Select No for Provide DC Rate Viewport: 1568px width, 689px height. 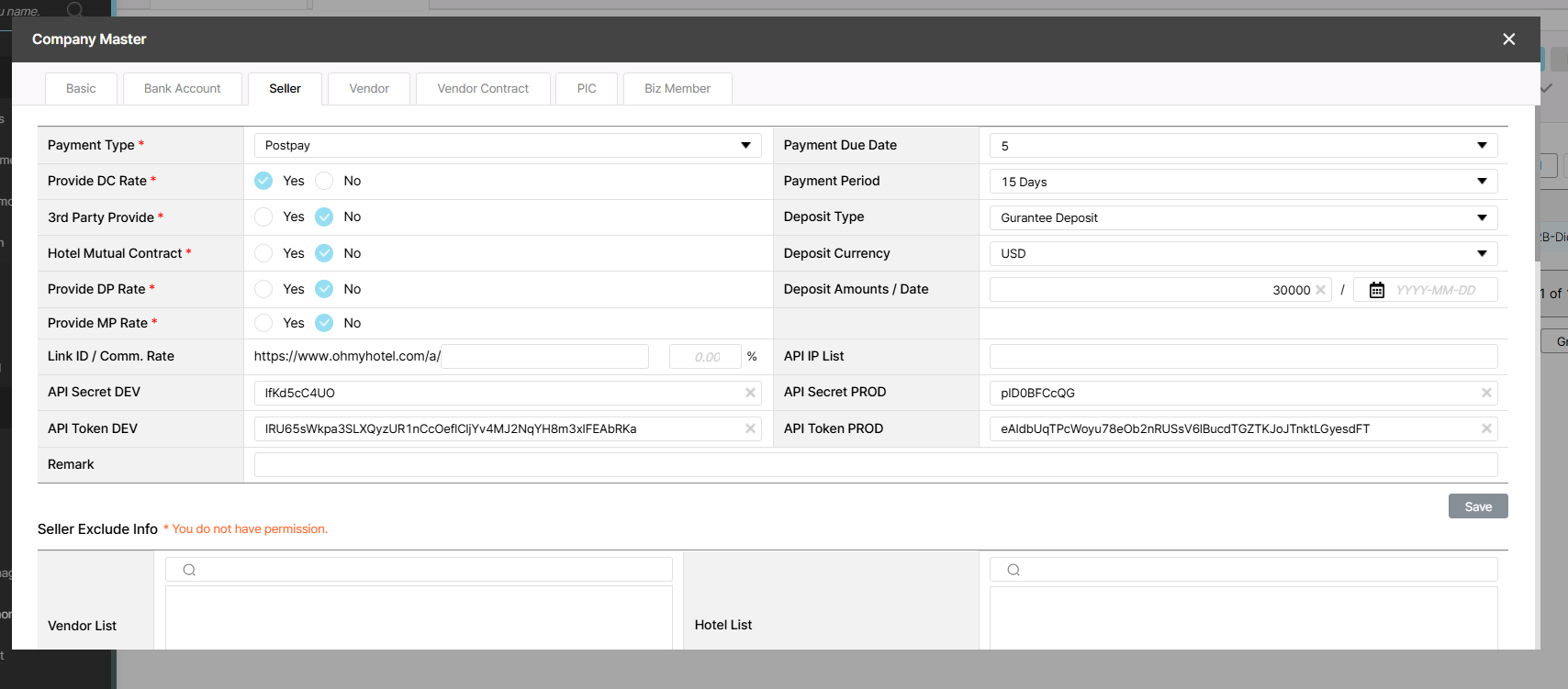click(324, 181)
